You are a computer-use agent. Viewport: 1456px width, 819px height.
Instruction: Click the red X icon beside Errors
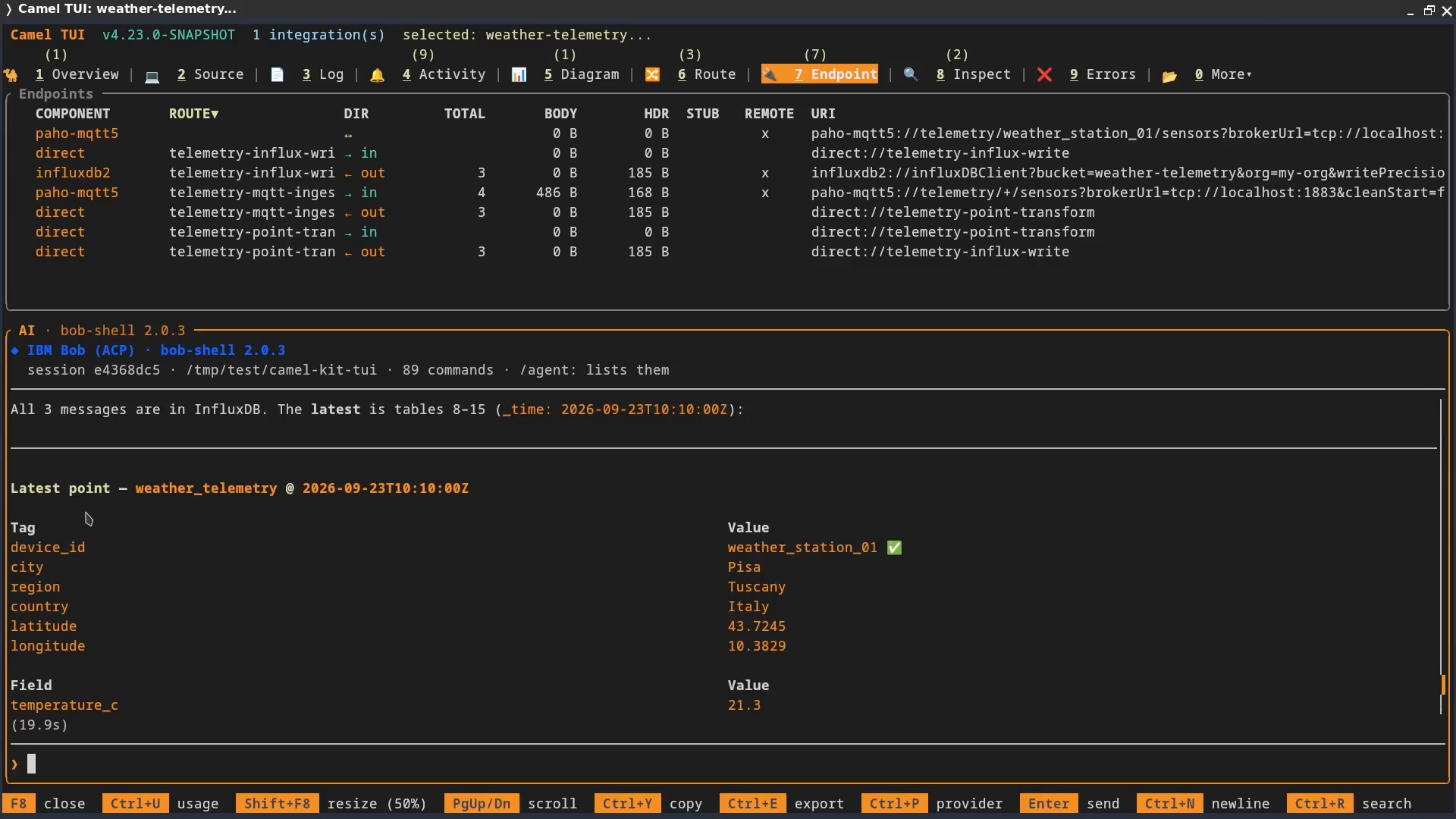[x=1044, y=74]
